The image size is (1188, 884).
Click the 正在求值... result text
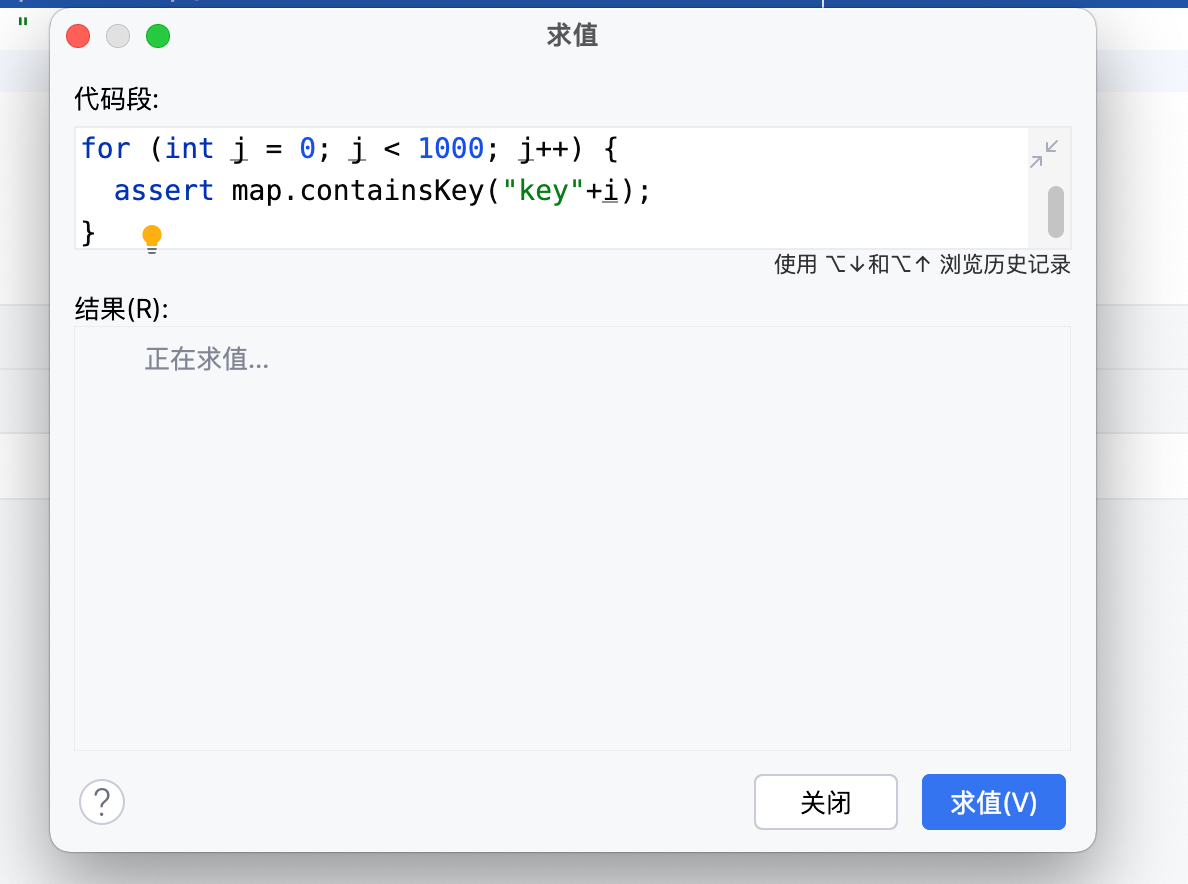click(206, 359)
